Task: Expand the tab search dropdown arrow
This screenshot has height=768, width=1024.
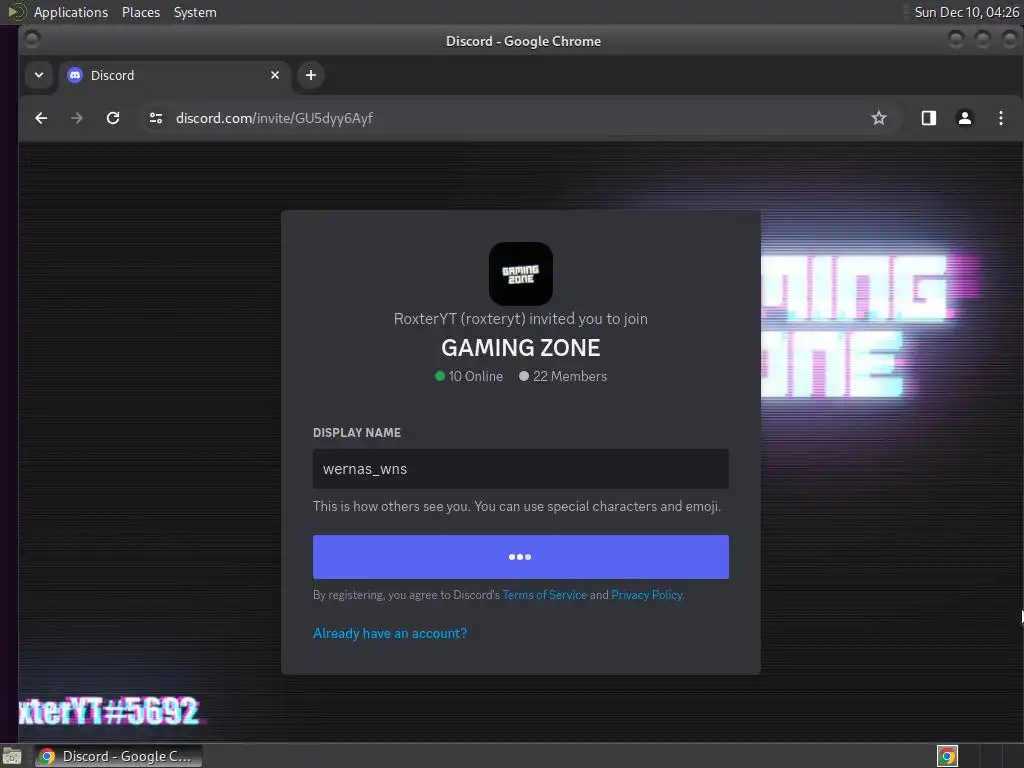Action: point(39,75)
